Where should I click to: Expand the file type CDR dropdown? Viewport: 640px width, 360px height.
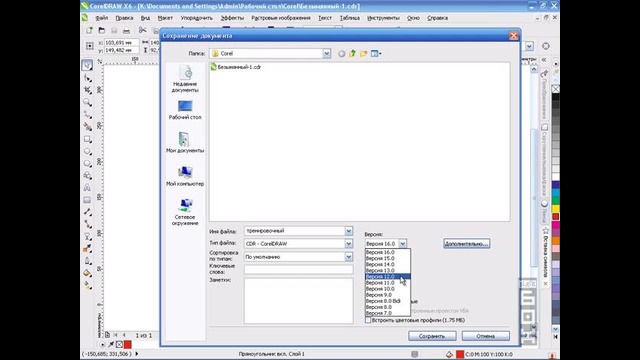[x=349, y=244]
